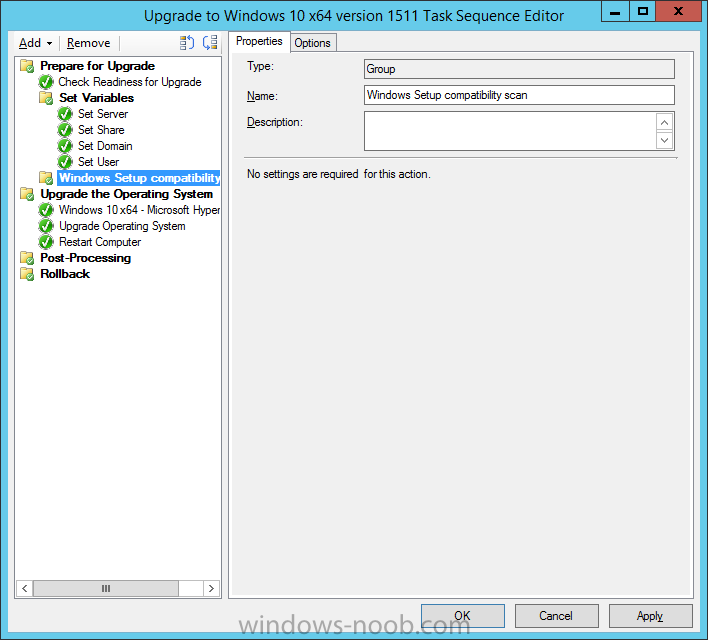Maximize the Task Sequence Editor window
This screenshot has width=708, height=640.
click(x=643, y=12)
